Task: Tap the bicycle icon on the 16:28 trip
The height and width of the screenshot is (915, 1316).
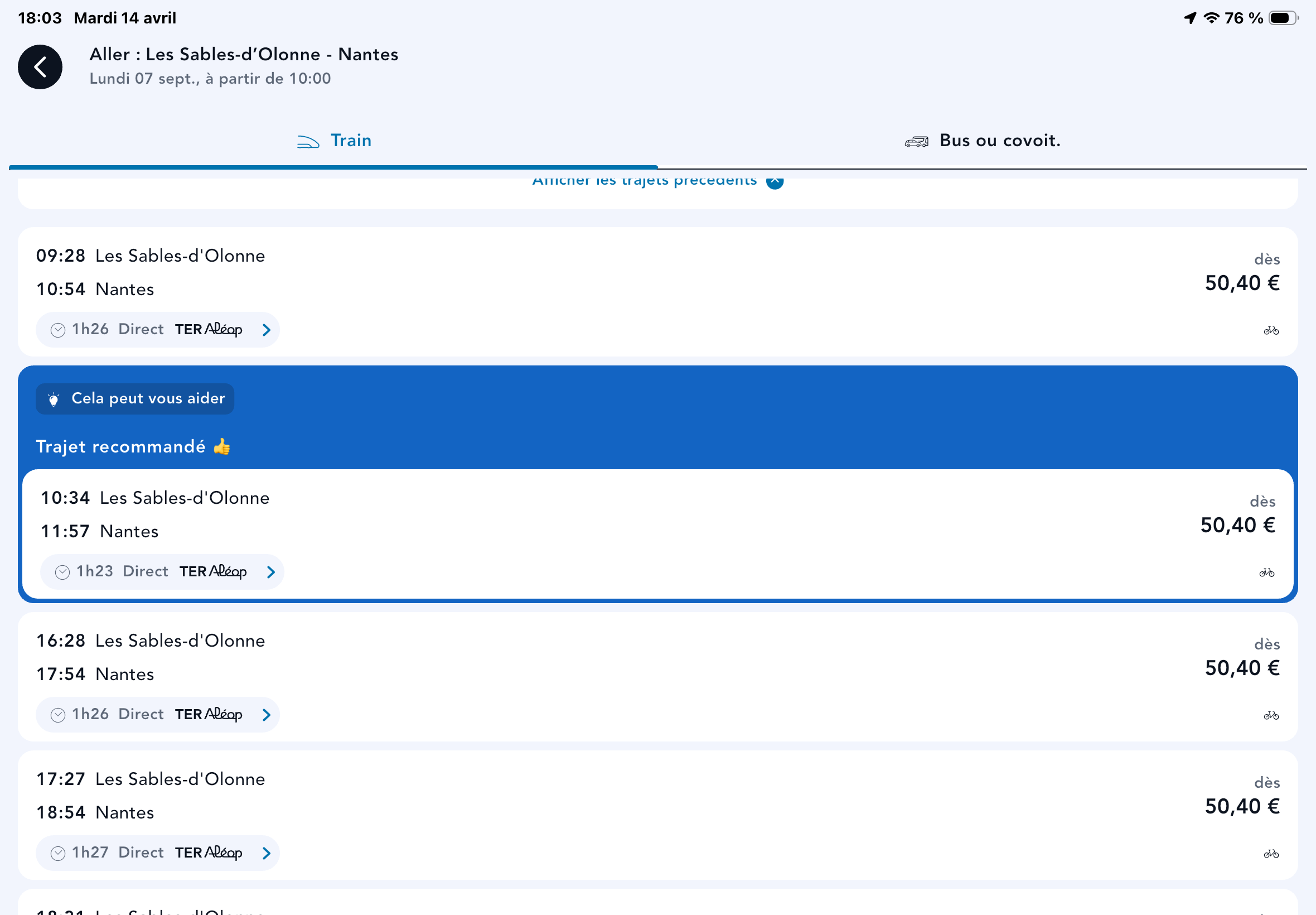Action: click(x=1271, y=715)
